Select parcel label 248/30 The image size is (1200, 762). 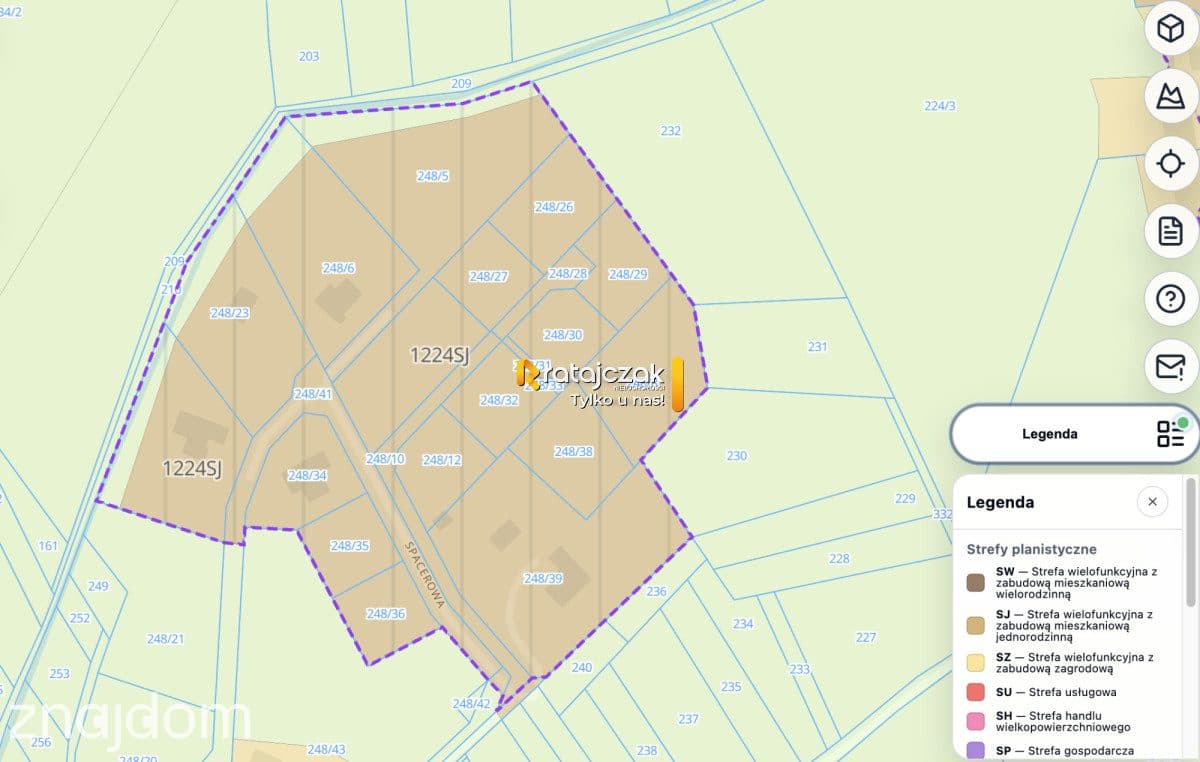click(x=563, y=335)
